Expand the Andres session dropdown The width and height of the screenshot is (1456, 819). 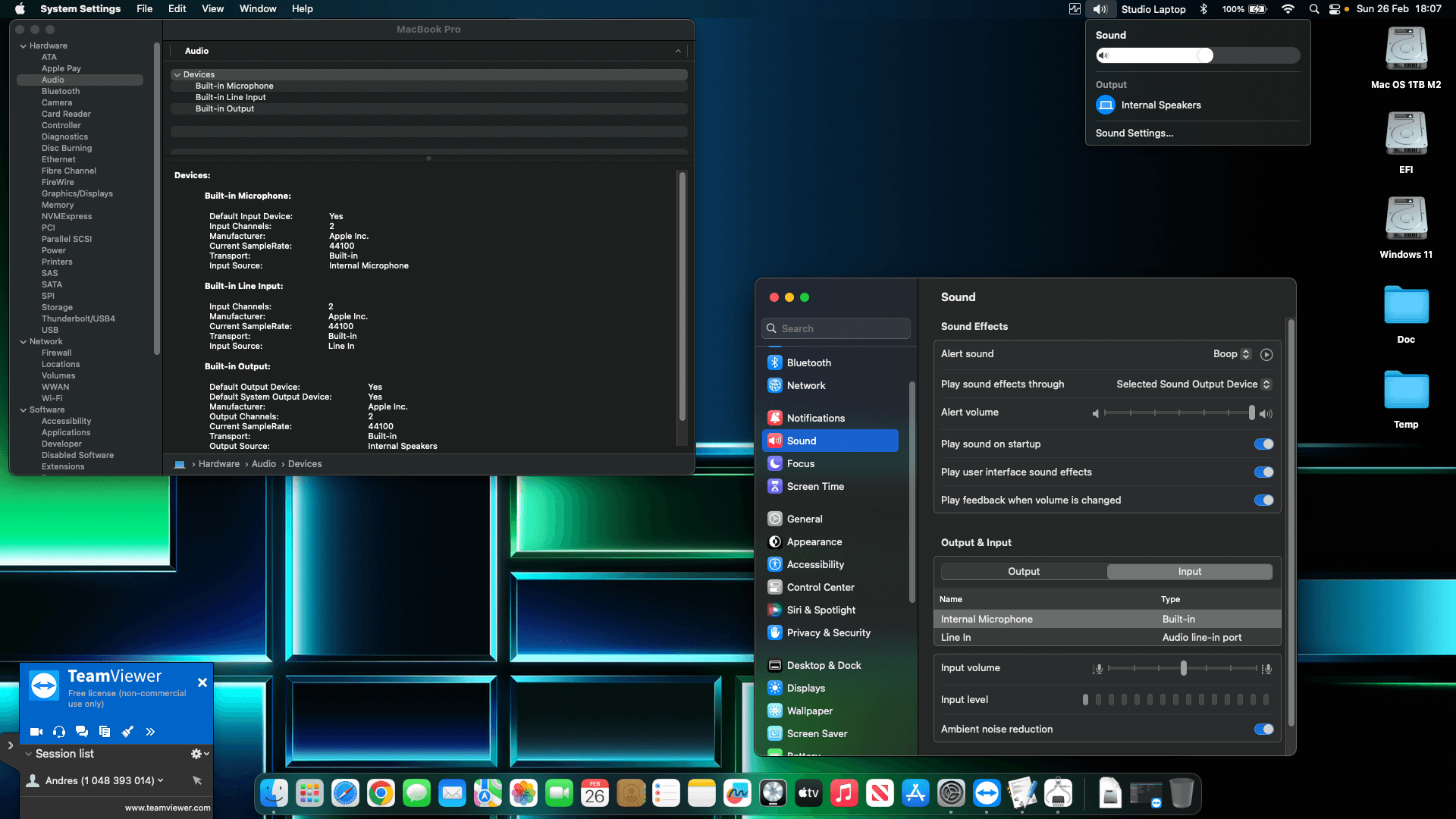click(x=160, y=780)
